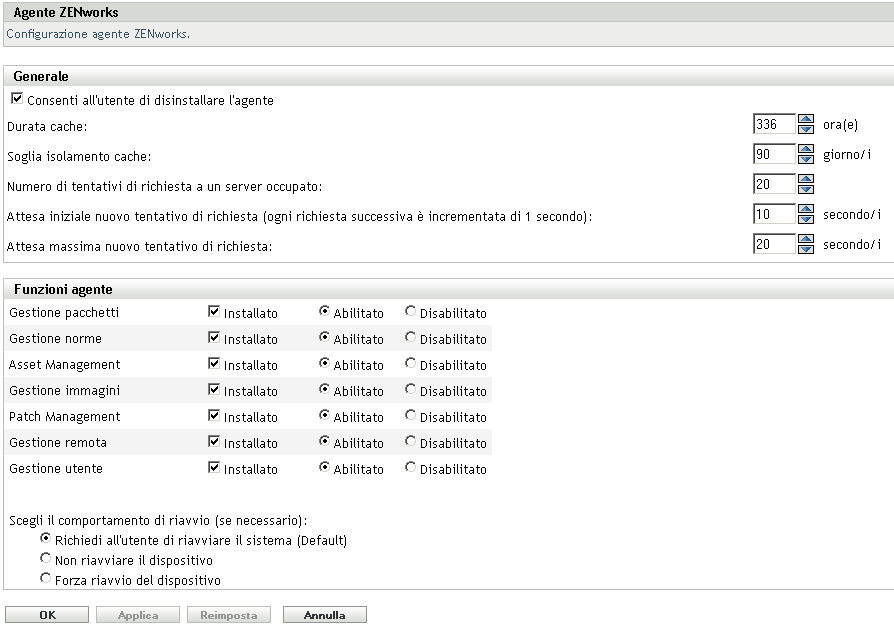
Task: Select Richiedi all'utente di riavviare (Default)
Action: (45, 539)
